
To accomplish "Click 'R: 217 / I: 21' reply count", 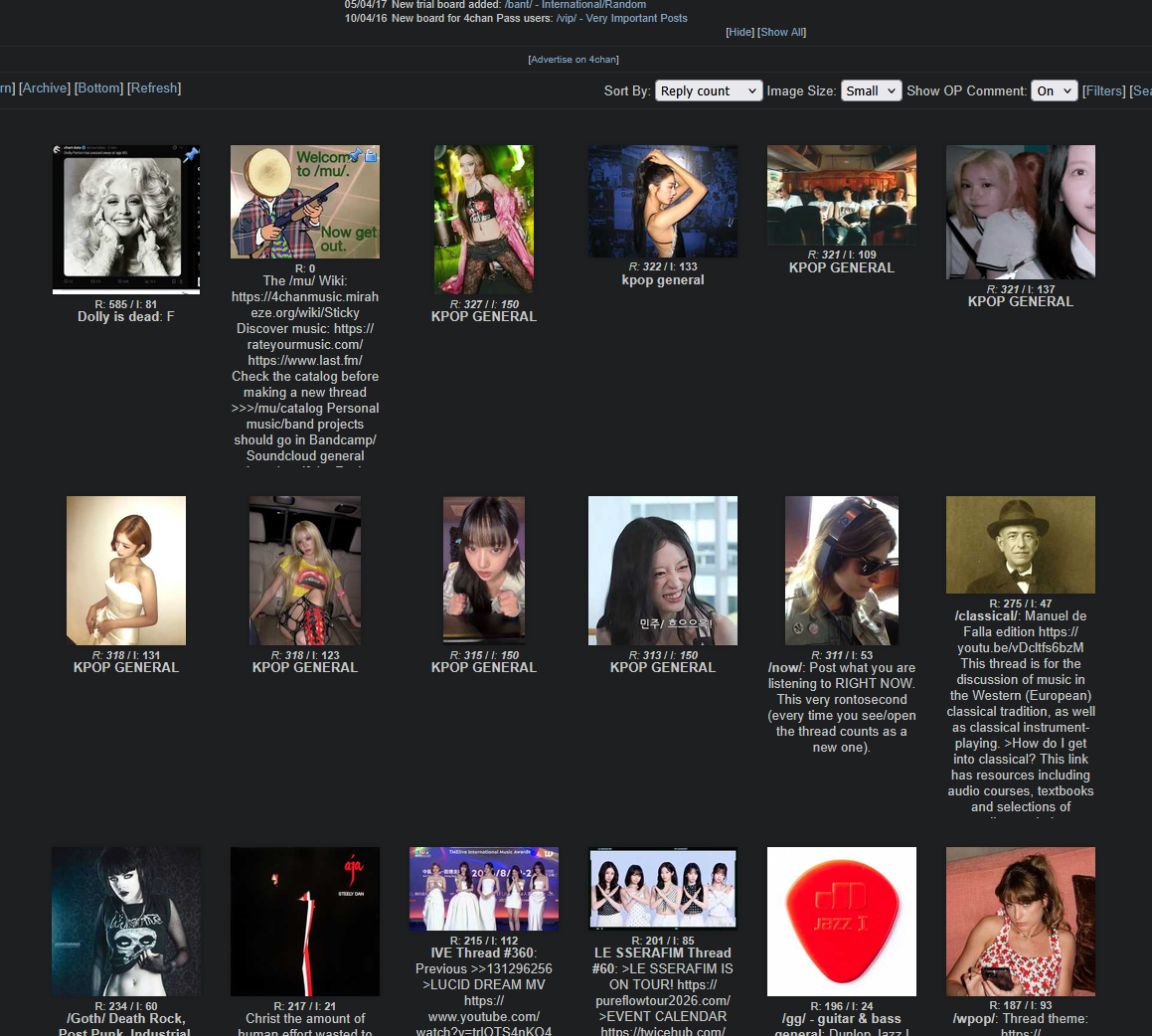I will [x=305, y=1006].
